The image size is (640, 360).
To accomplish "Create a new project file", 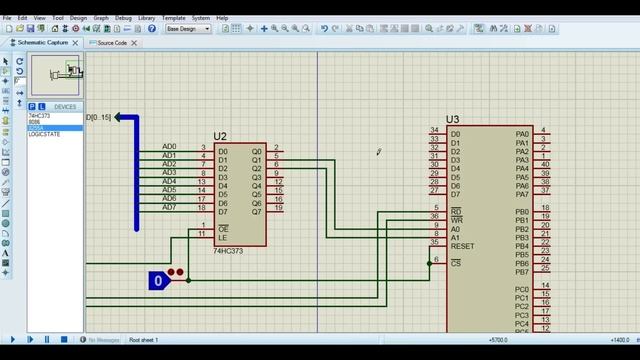I will 9,29.
